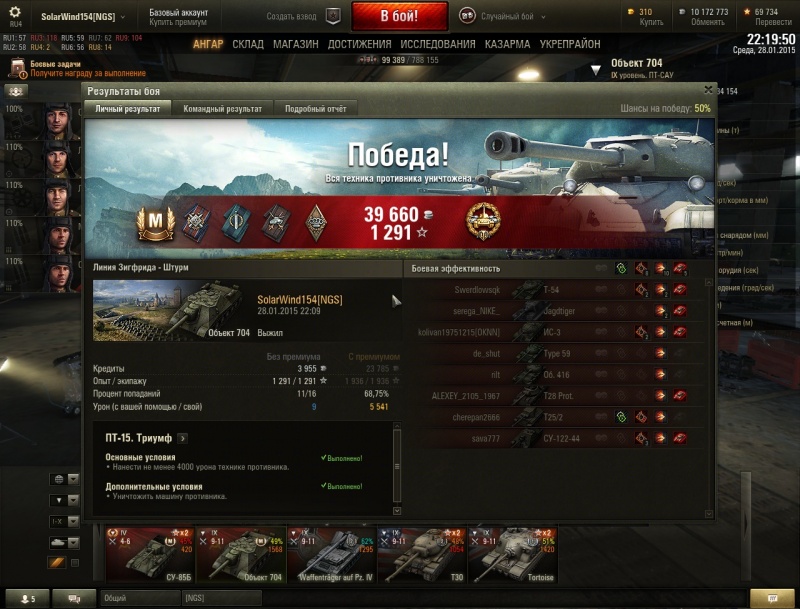Open the notifications button in bottom corner
The width and height of the screenshot is (800, 609).
772,598
